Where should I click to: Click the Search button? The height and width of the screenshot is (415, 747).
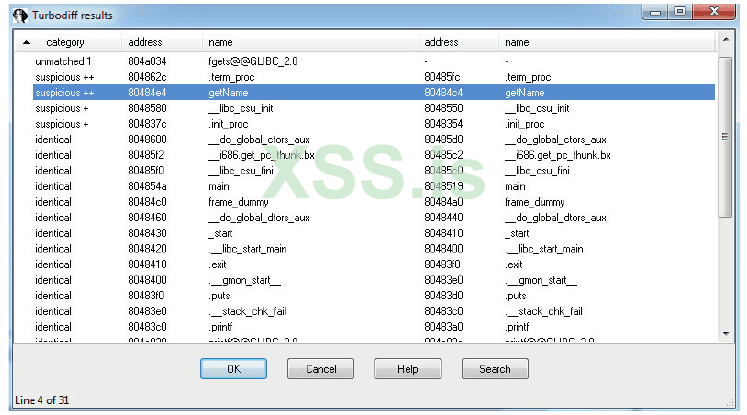[495, 369]
